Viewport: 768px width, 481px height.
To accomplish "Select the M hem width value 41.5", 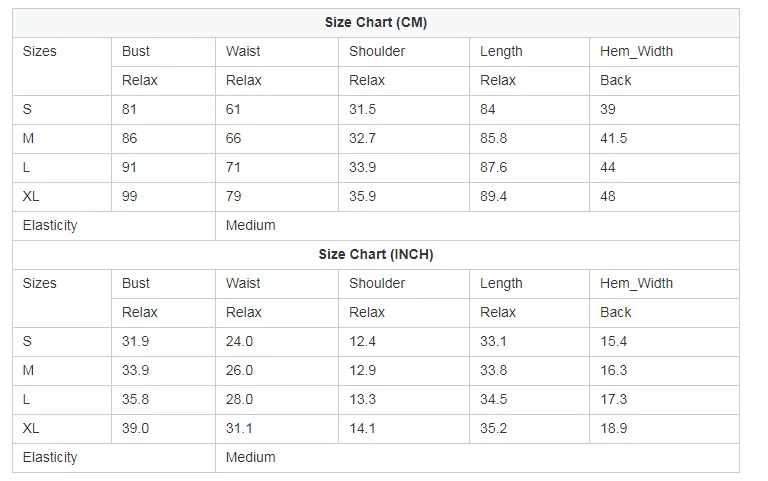I will [614, 138].
